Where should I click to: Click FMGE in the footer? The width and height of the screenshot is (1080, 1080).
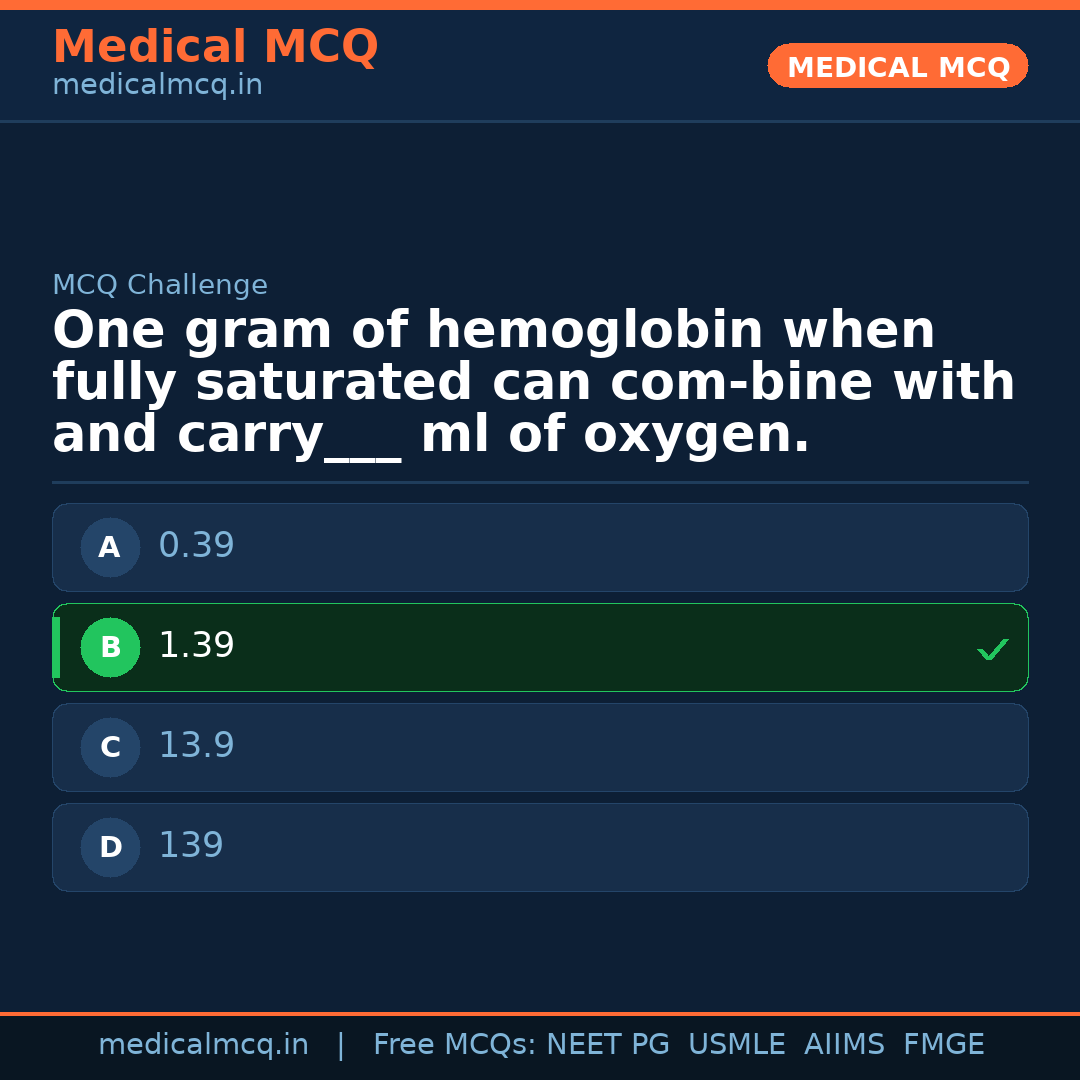(x=943, y=1045)
